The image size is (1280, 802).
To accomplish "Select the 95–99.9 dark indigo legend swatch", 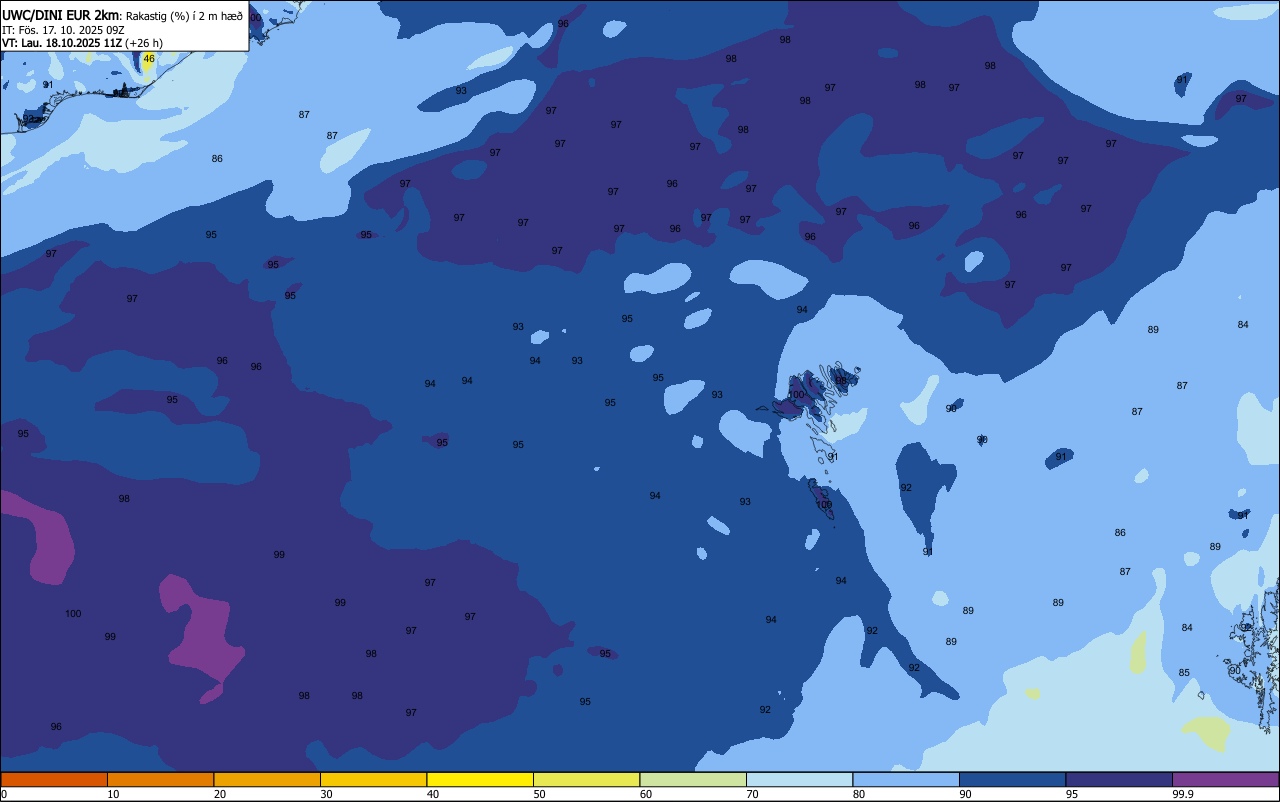I will click(x=1119, y=779).
